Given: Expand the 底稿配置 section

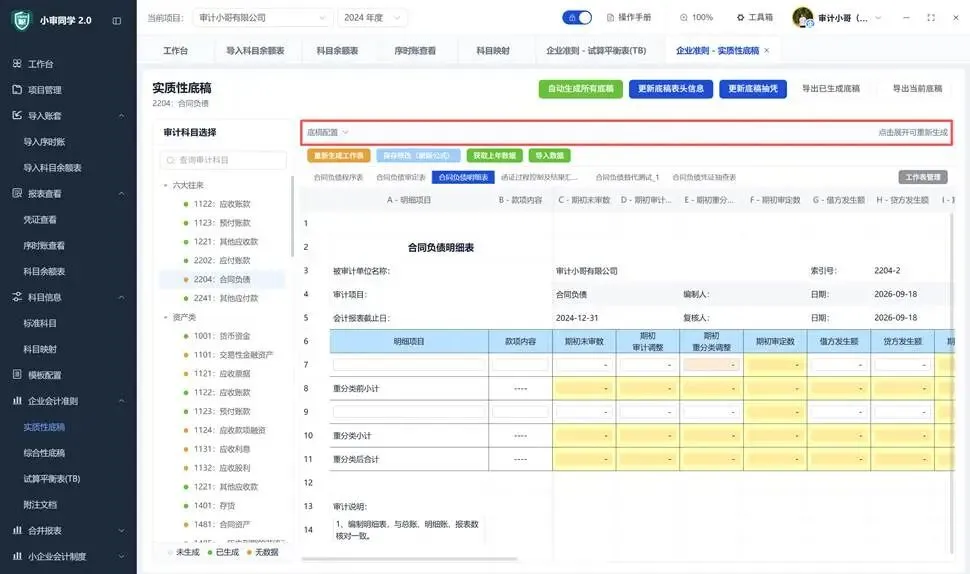Looking at the screenshot, I should pos(328,132).
